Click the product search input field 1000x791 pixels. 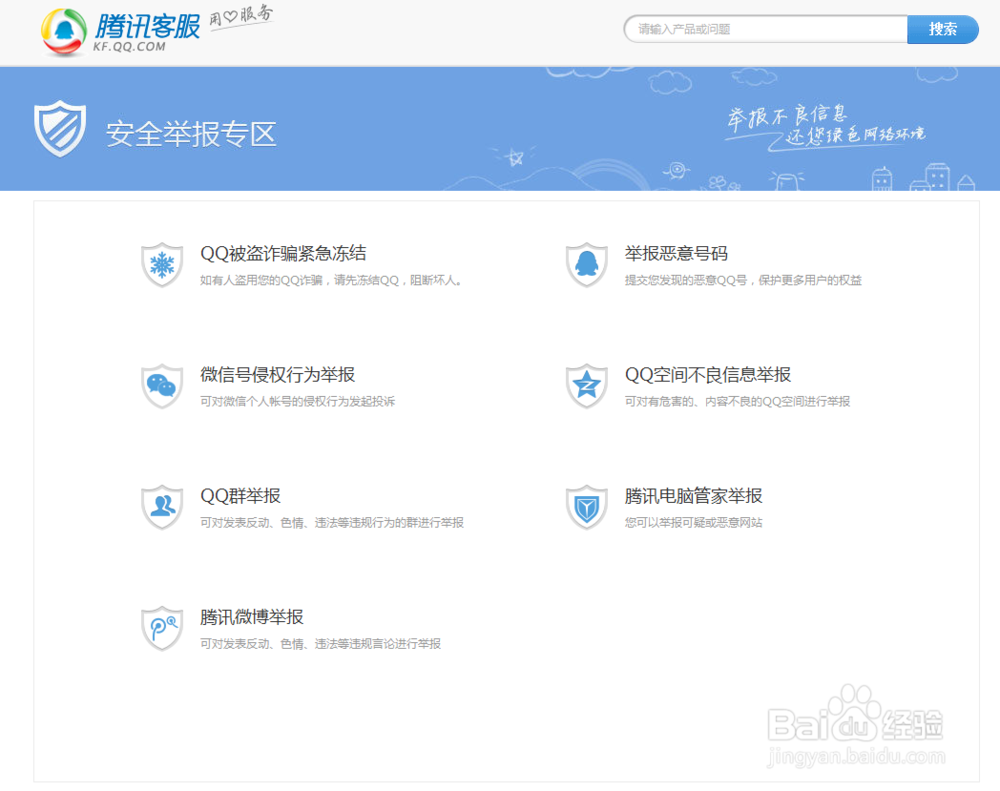(765, 29)
